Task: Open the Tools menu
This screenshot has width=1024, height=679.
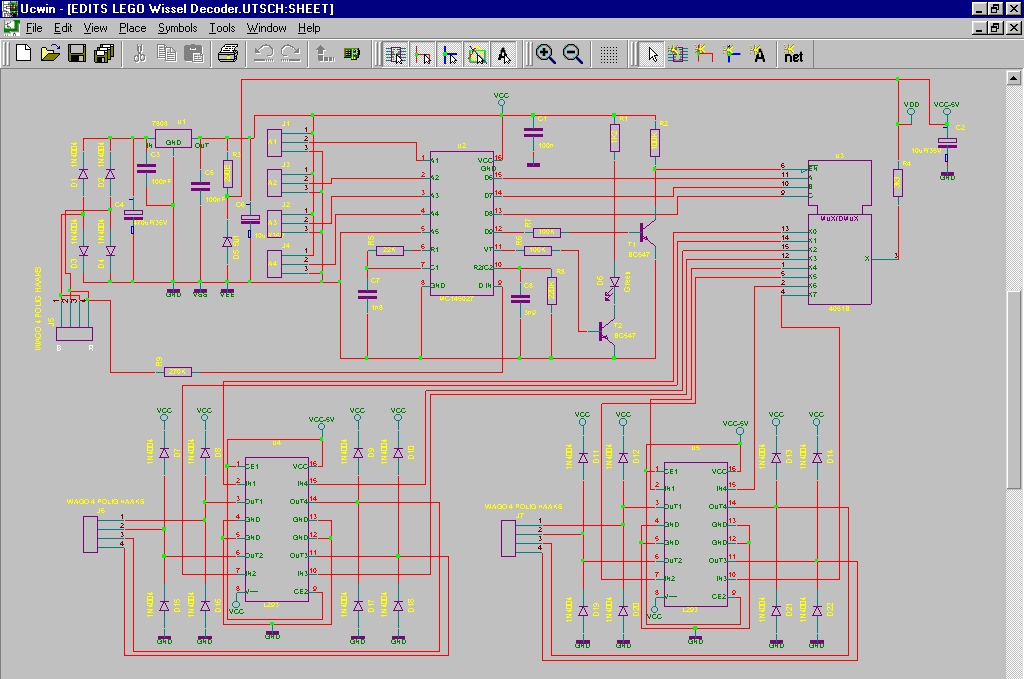Action: pyautogui.click(x=222, y=28)
